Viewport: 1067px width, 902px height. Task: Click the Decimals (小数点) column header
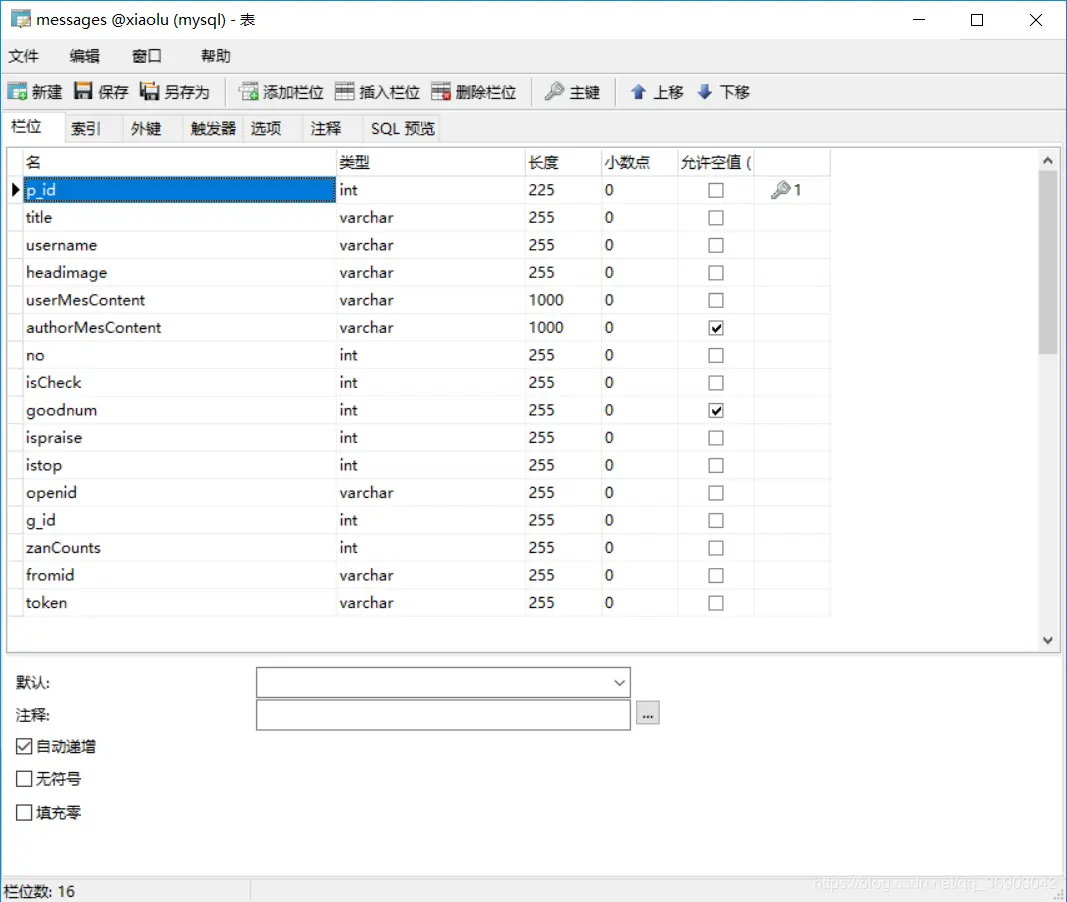(640, 163)
